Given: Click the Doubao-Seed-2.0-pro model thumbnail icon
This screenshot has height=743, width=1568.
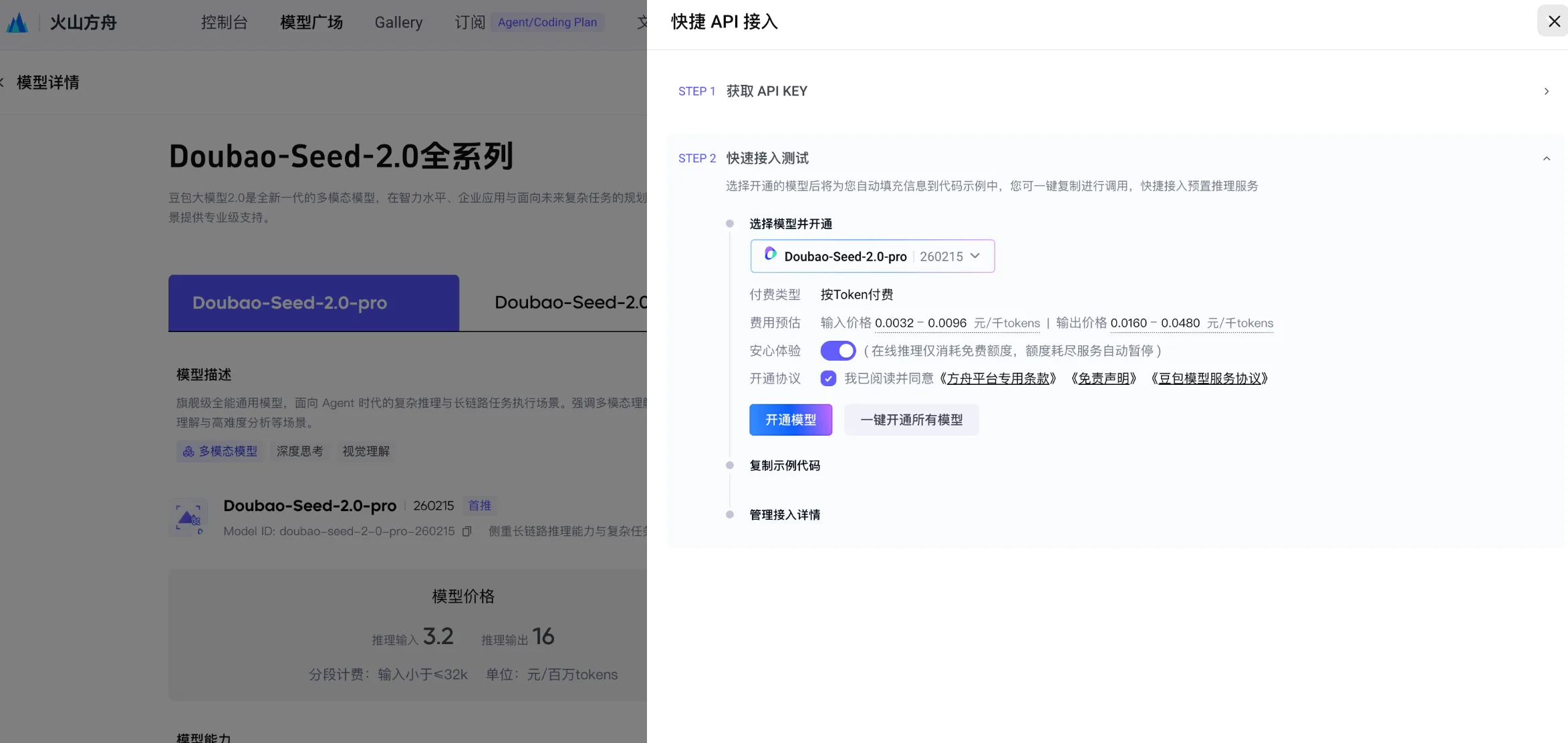Looking at the screenshot, I should pyautogui.click(x=189, y=517).
